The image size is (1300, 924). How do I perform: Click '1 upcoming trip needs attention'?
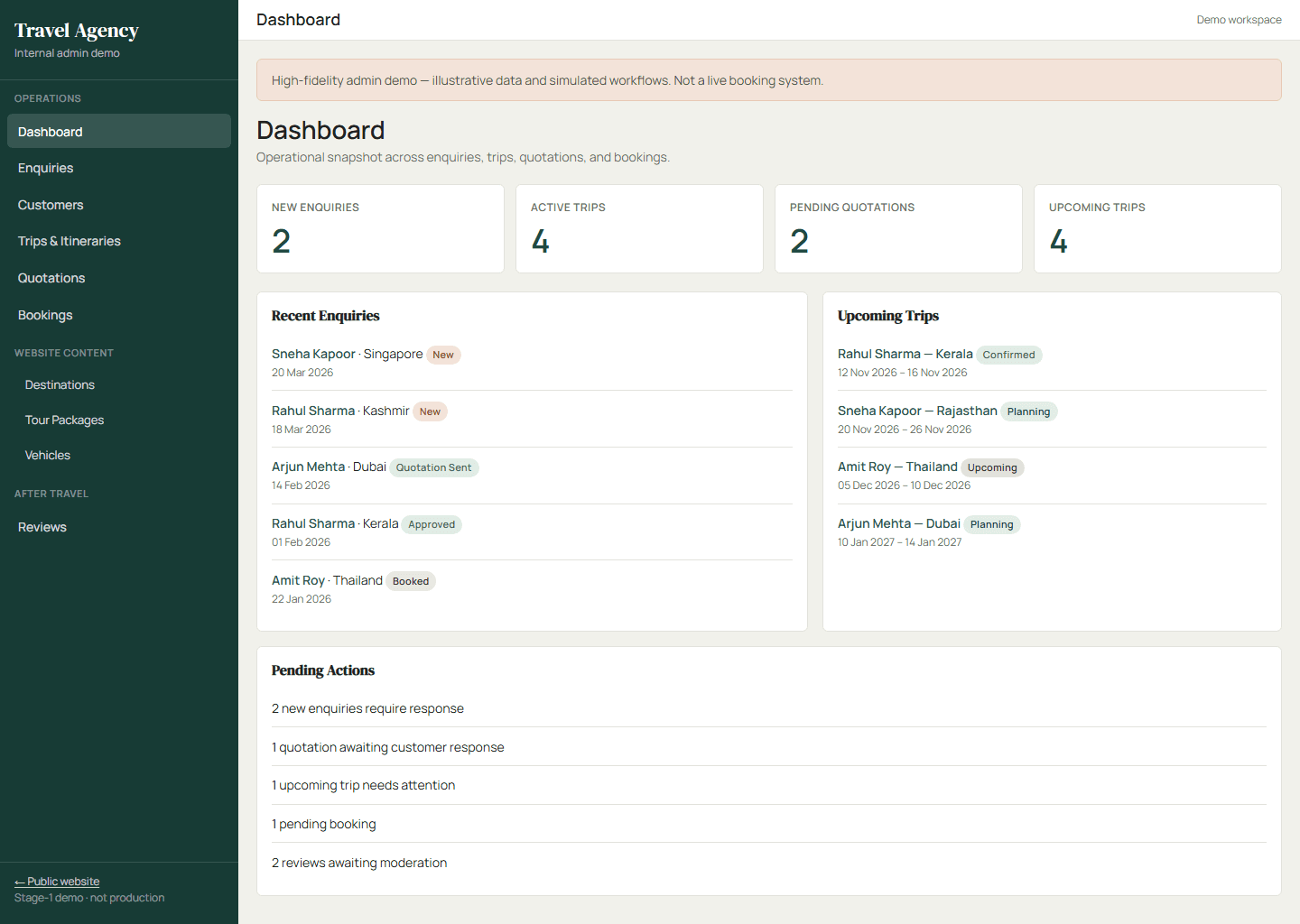[x=363, y=785]
